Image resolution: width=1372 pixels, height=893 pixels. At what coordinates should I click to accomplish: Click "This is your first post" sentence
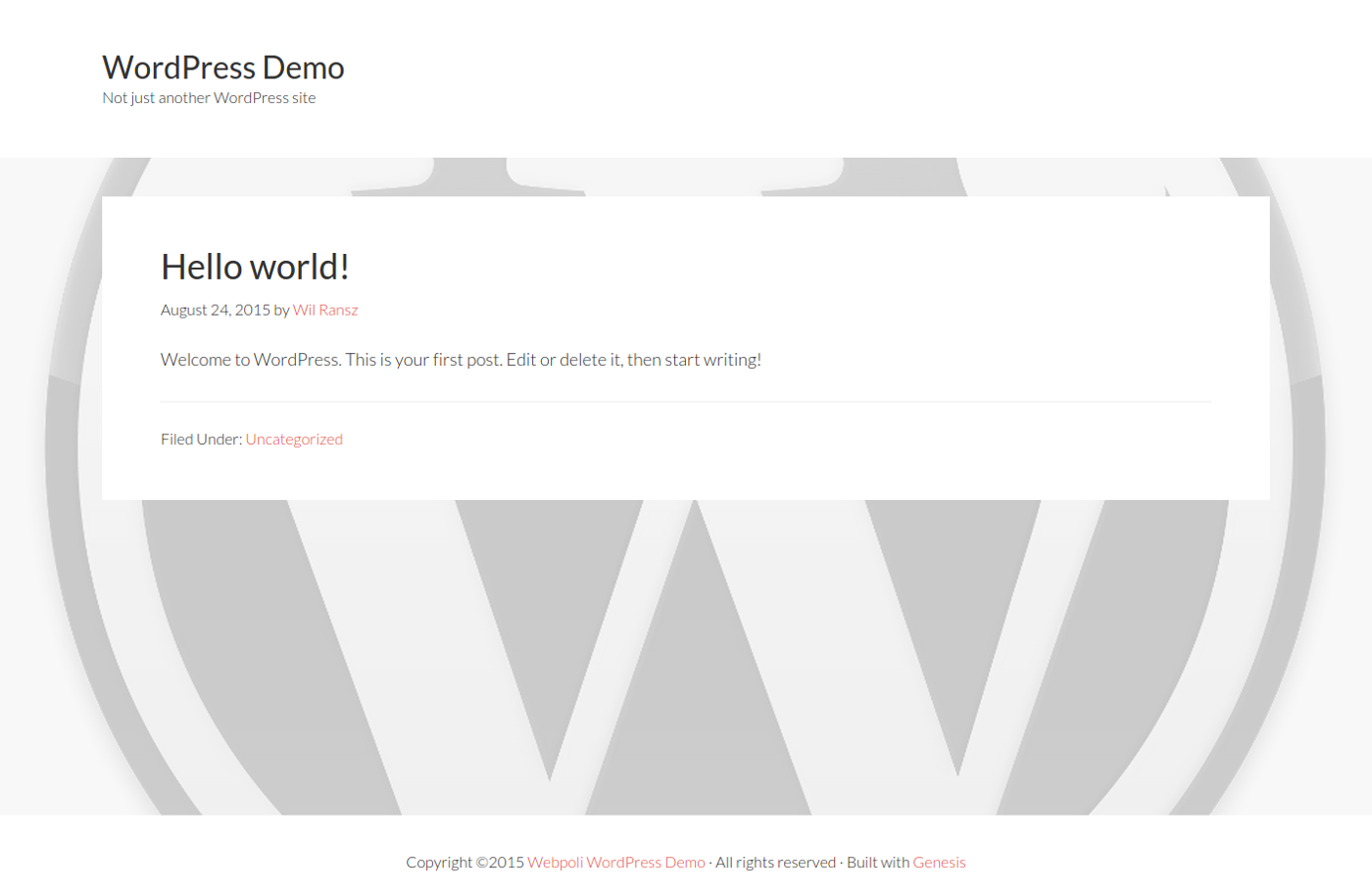click(423, 360)
